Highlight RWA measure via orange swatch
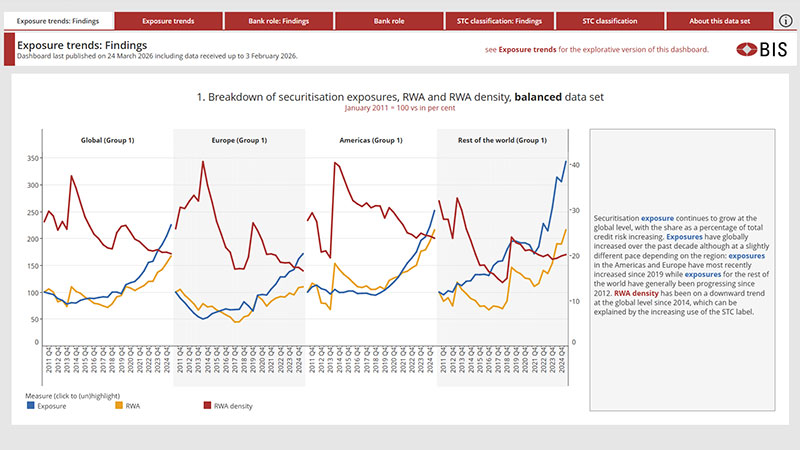The image size is (800, 450). pyautogui.click(x=119, y=406)
